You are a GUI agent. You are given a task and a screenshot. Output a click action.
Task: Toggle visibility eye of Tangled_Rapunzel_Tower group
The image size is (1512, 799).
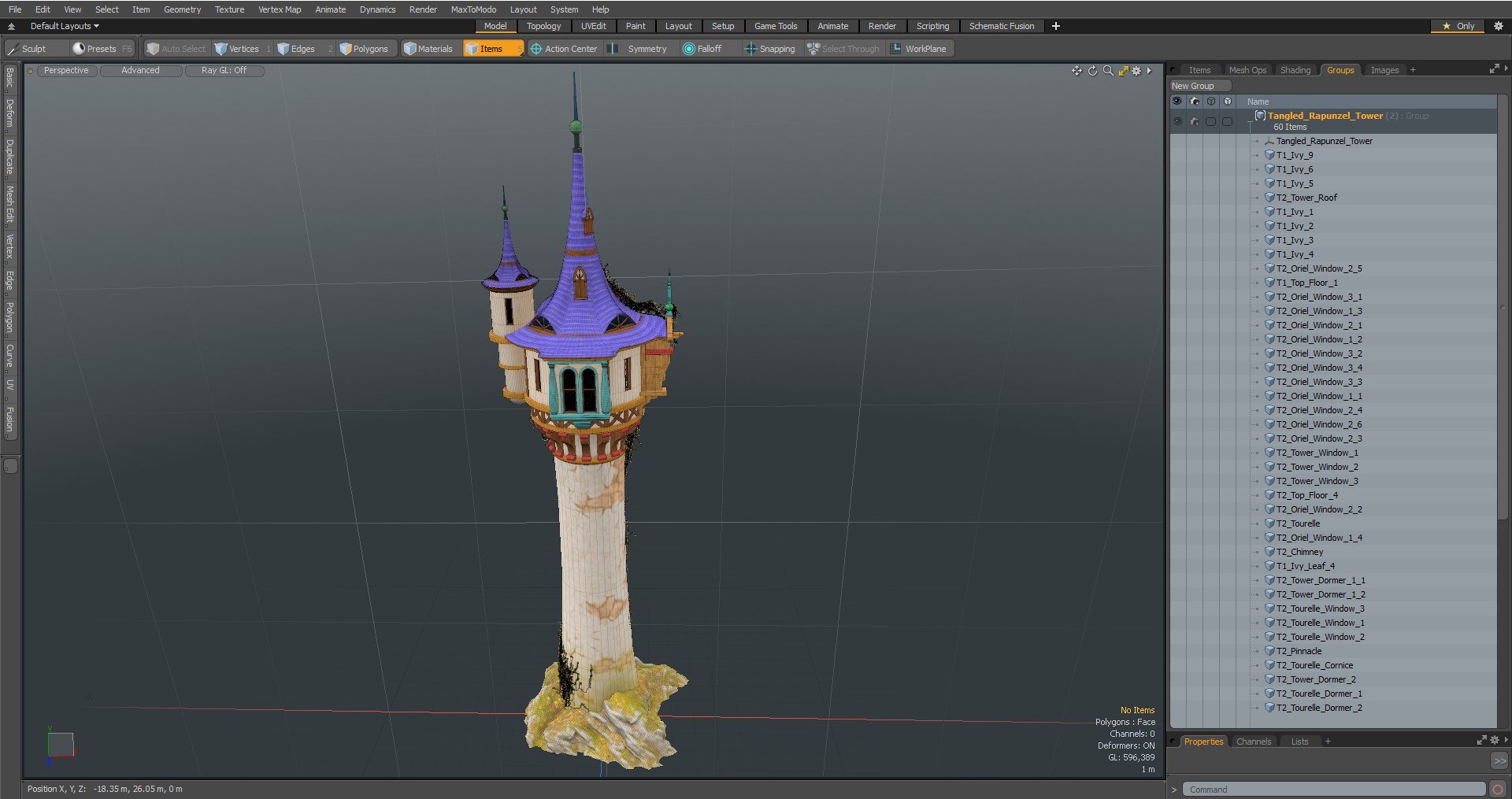click(x=1177, y=121)
